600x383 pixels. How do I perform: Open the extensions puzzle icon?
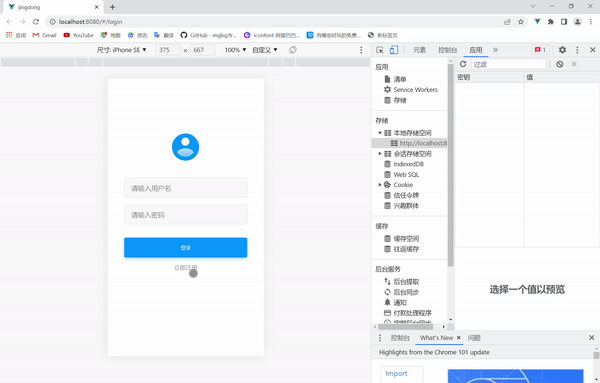tap(551, 22)
